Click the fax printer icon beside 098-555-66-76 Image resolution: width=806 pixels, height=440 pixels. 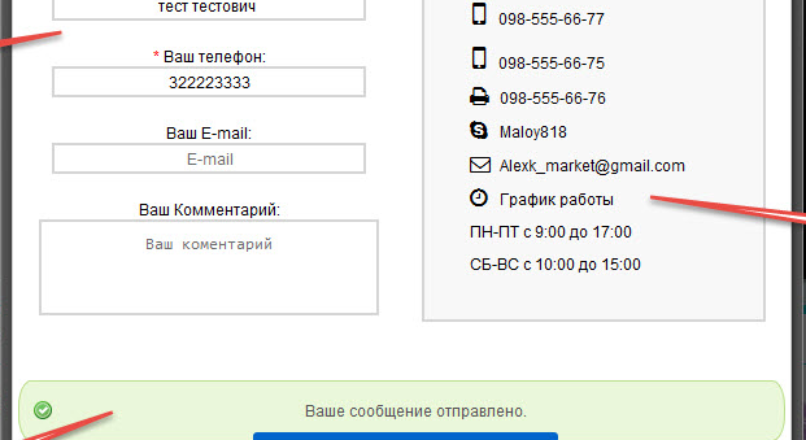479,97
